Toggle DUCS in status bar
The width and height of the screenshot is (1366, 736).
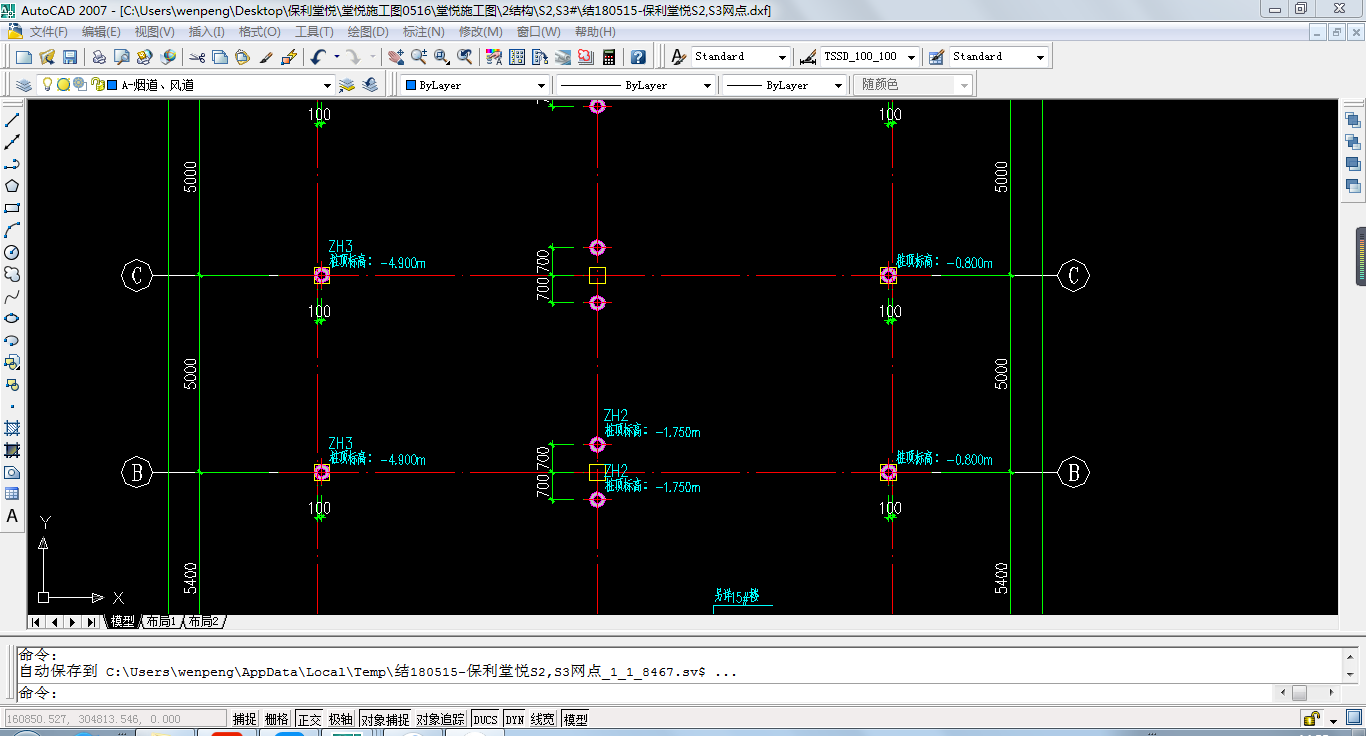coord(485,719)
